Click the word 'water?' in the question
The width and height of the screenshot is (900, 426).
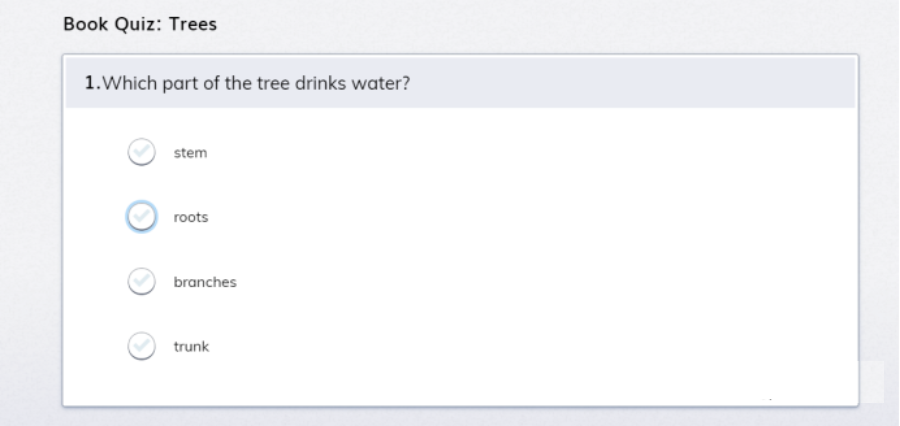click(x=382, y=83)
